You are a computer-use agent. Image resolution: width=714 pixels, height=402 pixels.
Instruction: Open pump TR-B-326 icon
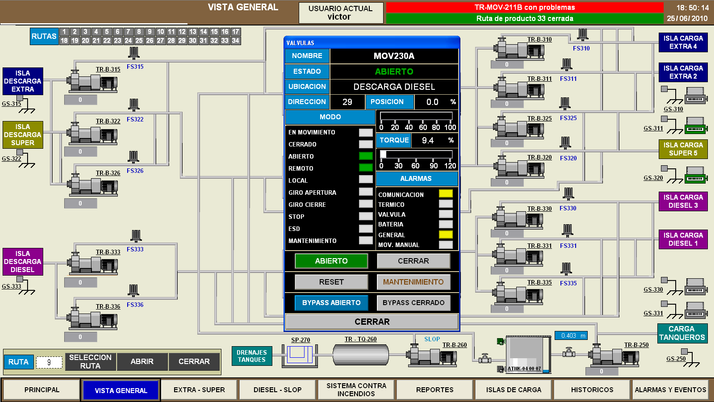[x=92, y=185]
